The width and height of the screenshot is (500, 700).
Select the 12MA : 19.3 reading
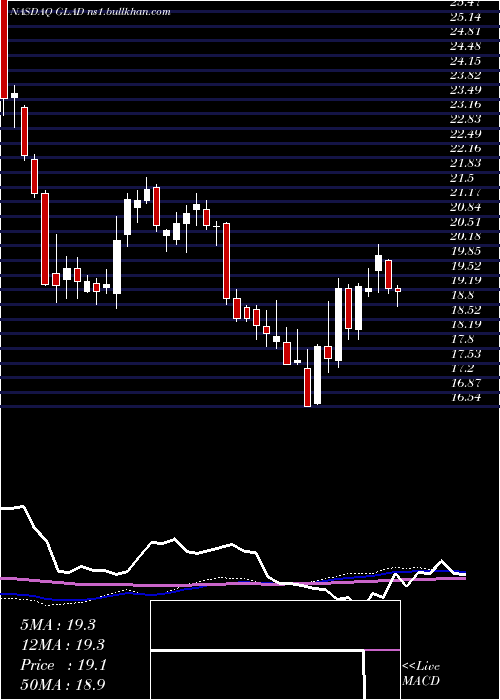(62, 645)
